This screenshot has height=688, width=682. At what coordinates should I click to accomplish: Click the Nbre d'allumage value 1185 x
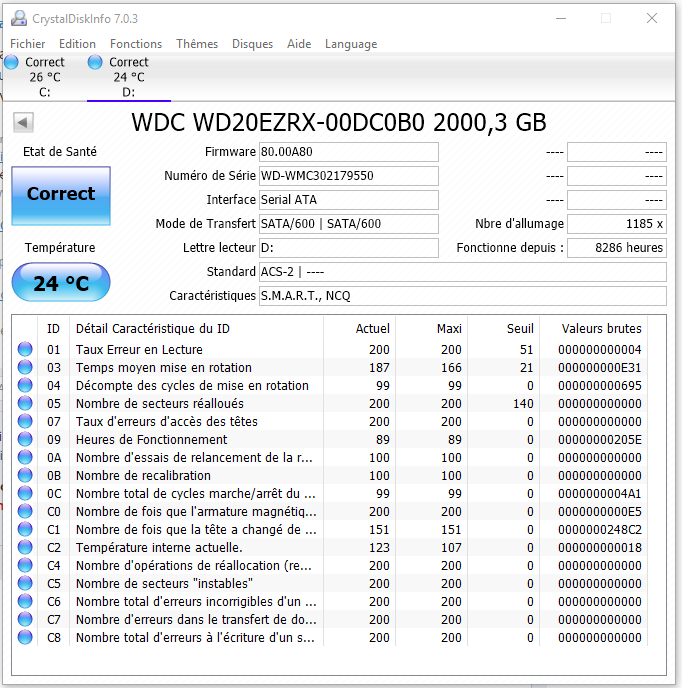(x=617, y=224)
